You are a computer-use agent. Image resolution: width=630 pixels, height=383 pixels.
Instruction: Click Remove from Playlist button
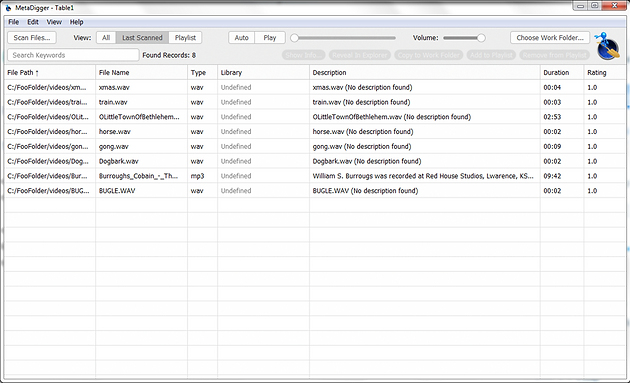(x=554, y=55)
